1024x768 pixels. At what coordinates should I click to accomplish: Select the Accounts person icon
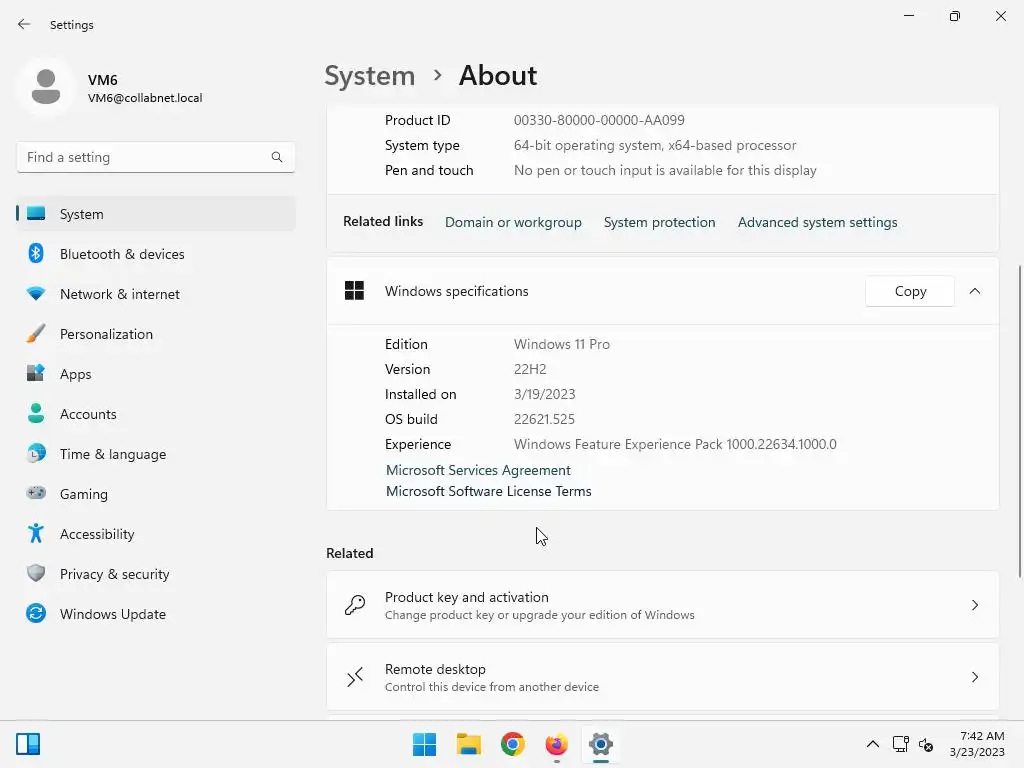(x=36, y=413)
